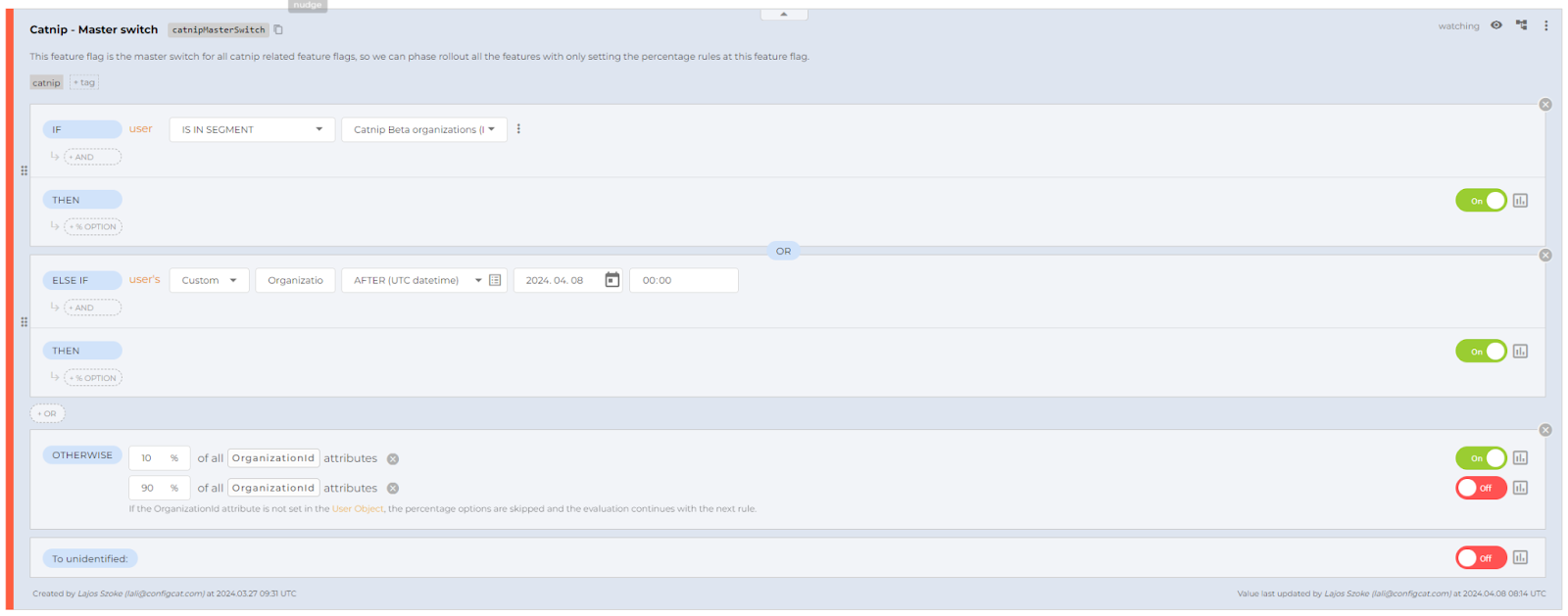The width and height of the screenshot is (1568, 616).
Task: Click the ELSE IF label
Action: (x=82, y=280)
